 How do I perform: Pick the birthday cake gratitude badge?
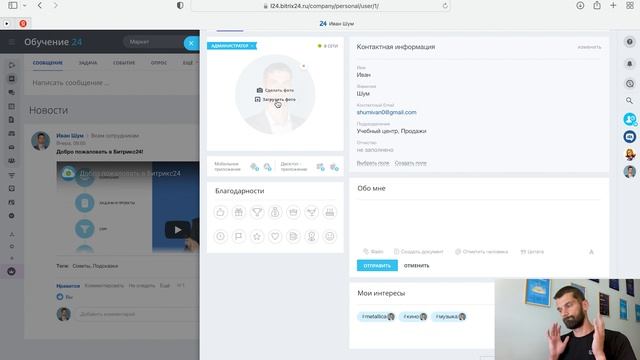330,212
